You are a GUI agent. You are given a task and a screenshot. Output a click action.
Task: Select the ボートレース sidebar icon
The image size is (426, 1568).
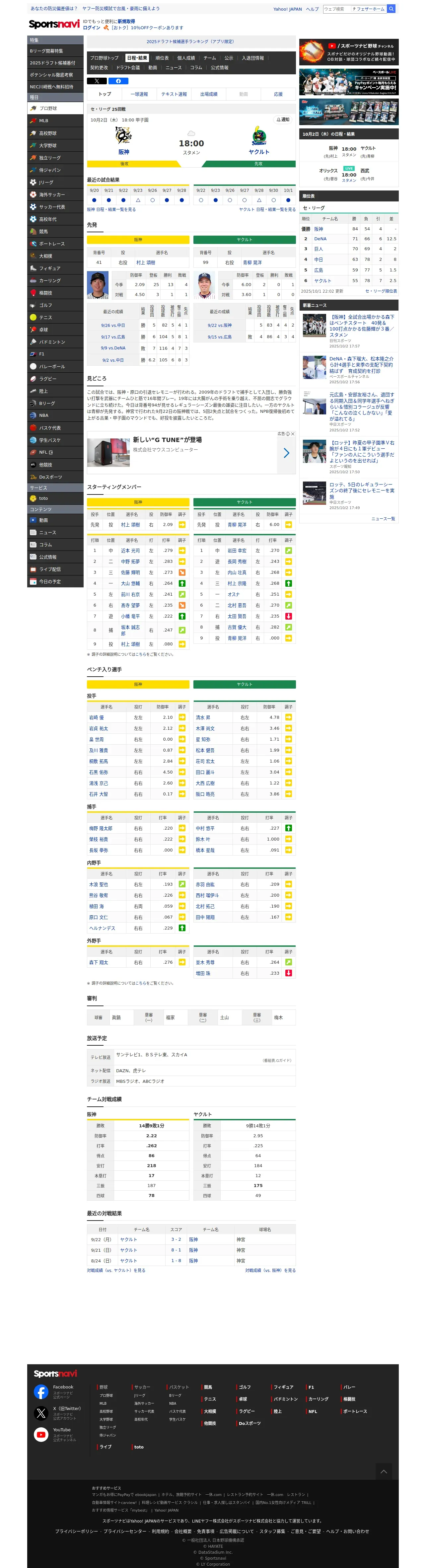(x=33, y=244)
